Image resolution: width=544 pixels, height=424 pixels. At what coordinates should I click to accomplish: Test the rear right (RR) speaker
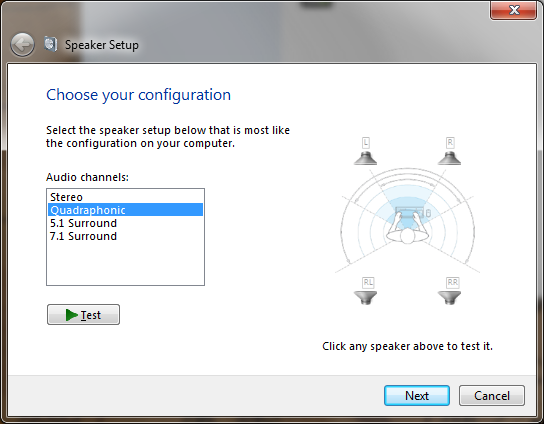(449, 298)
